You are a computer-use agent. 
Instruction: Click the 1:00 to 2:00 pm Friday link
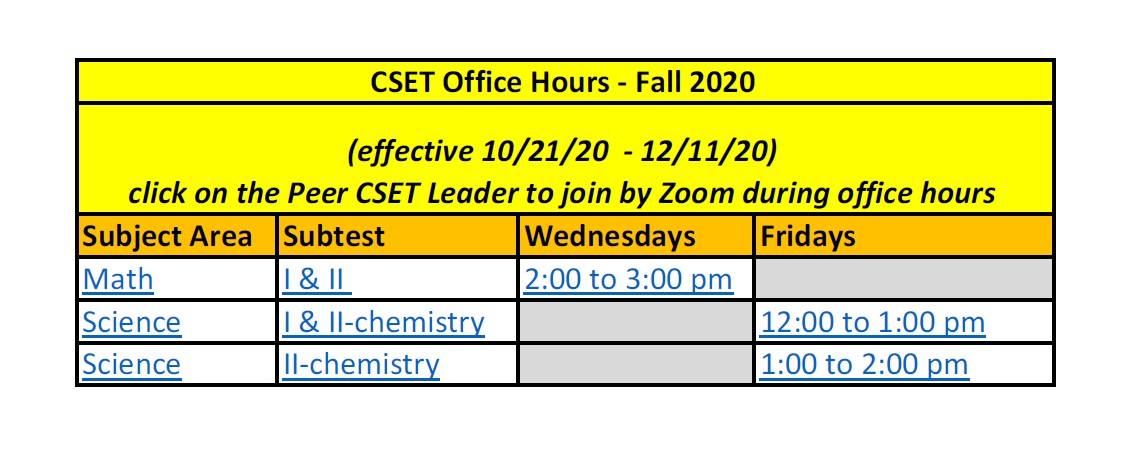(864, 364)
